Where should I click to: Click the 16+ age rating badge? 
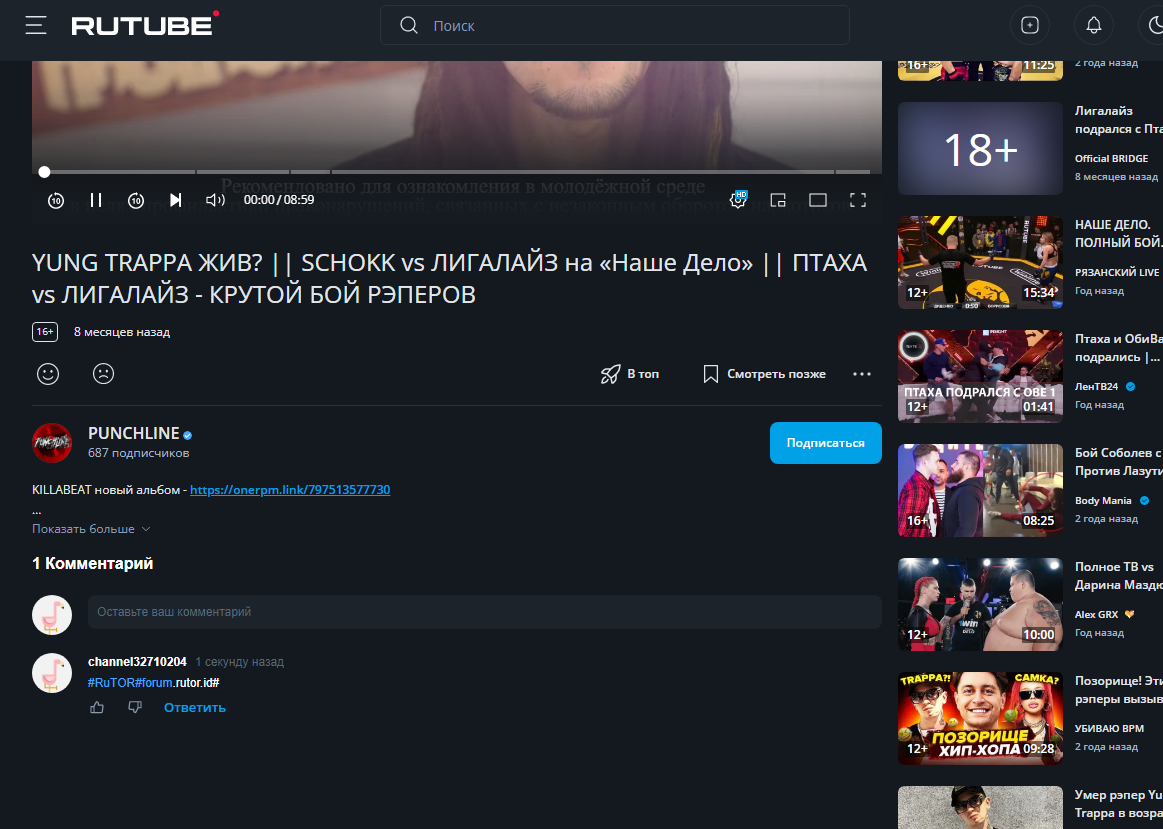pyautogui.click(x=45, y=332)
